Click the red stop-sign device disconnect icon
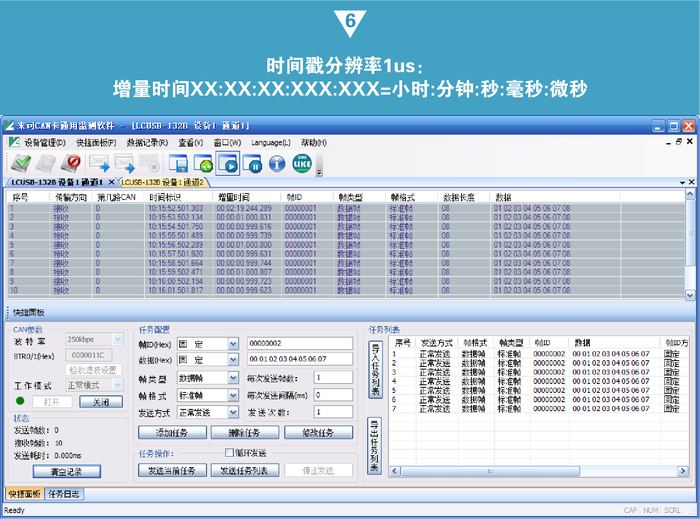This screenshot has height=519, width=700. tap(71, 163)
